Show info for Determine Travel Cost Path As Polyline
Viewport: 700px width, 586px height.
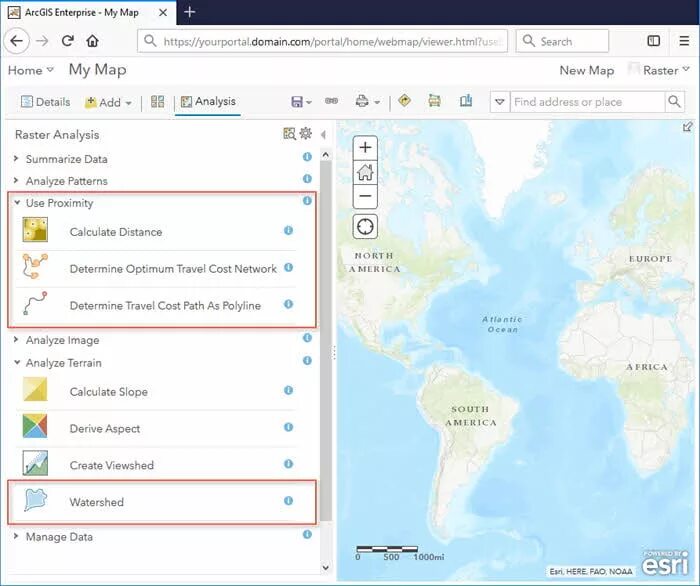point(288,304)
